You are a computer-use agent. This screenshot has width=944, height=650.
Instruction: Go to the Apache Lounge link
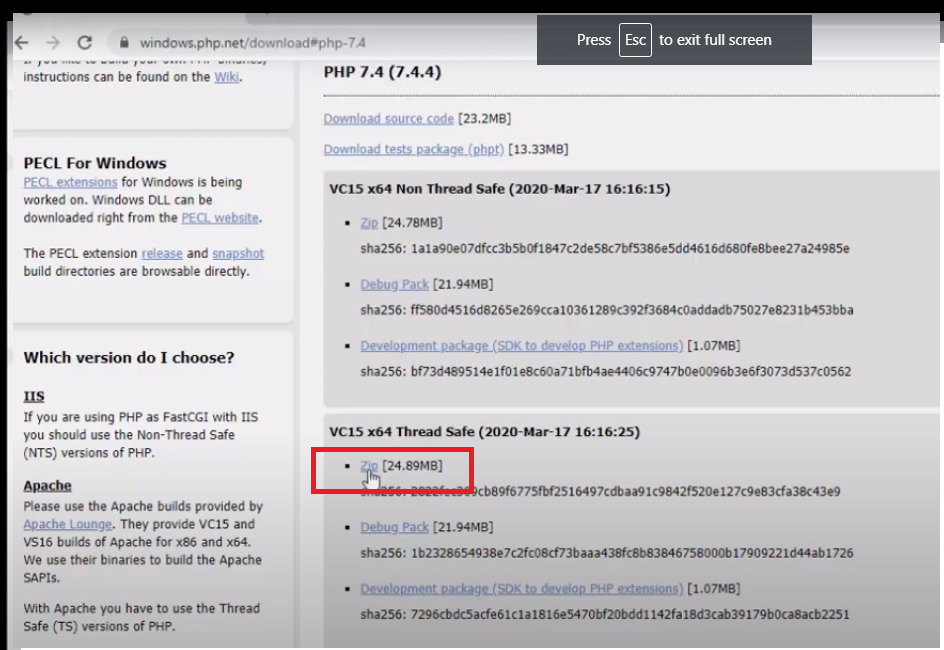(68, 524)
